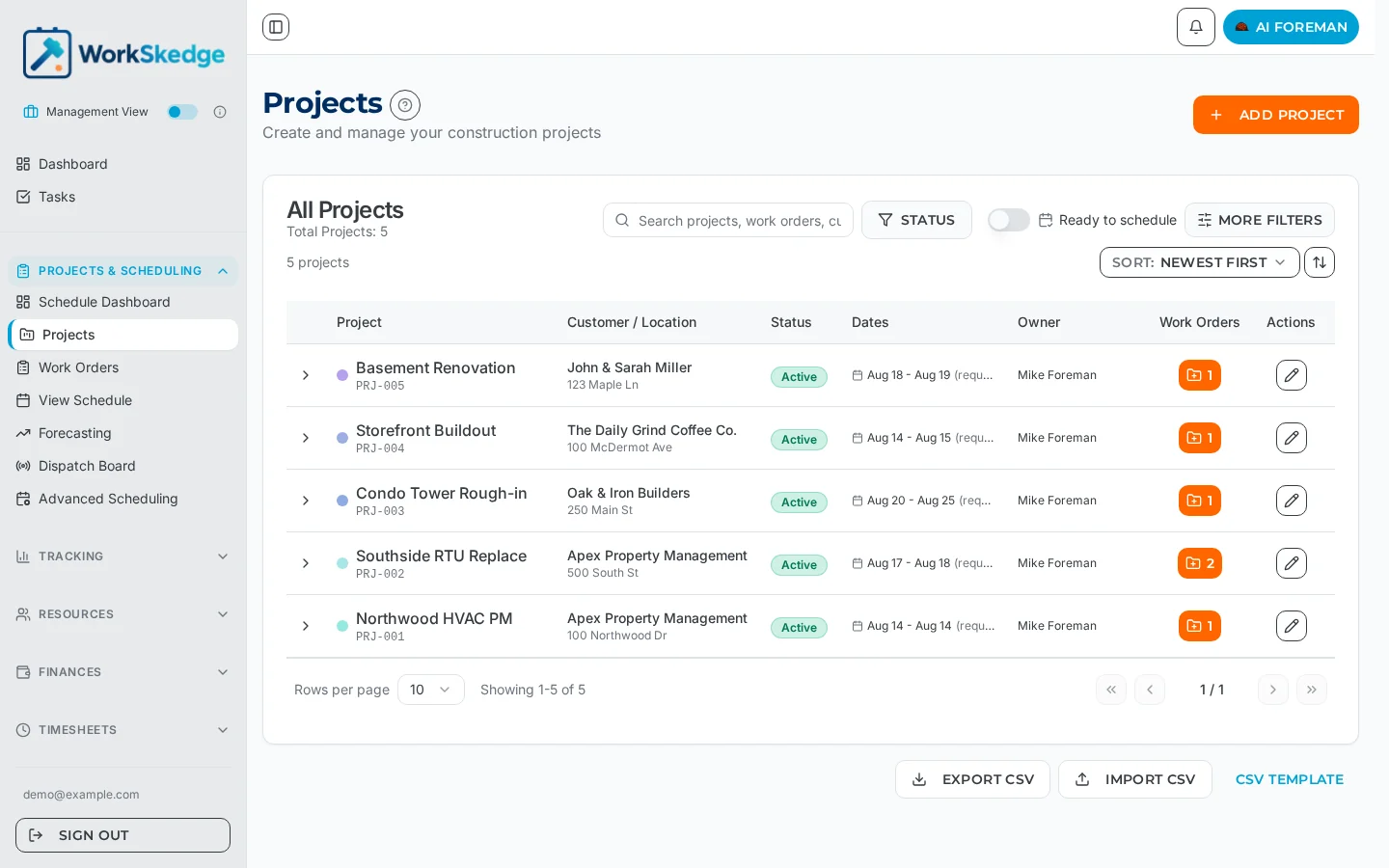Click the WorkSkedge logo

[123, 53]
